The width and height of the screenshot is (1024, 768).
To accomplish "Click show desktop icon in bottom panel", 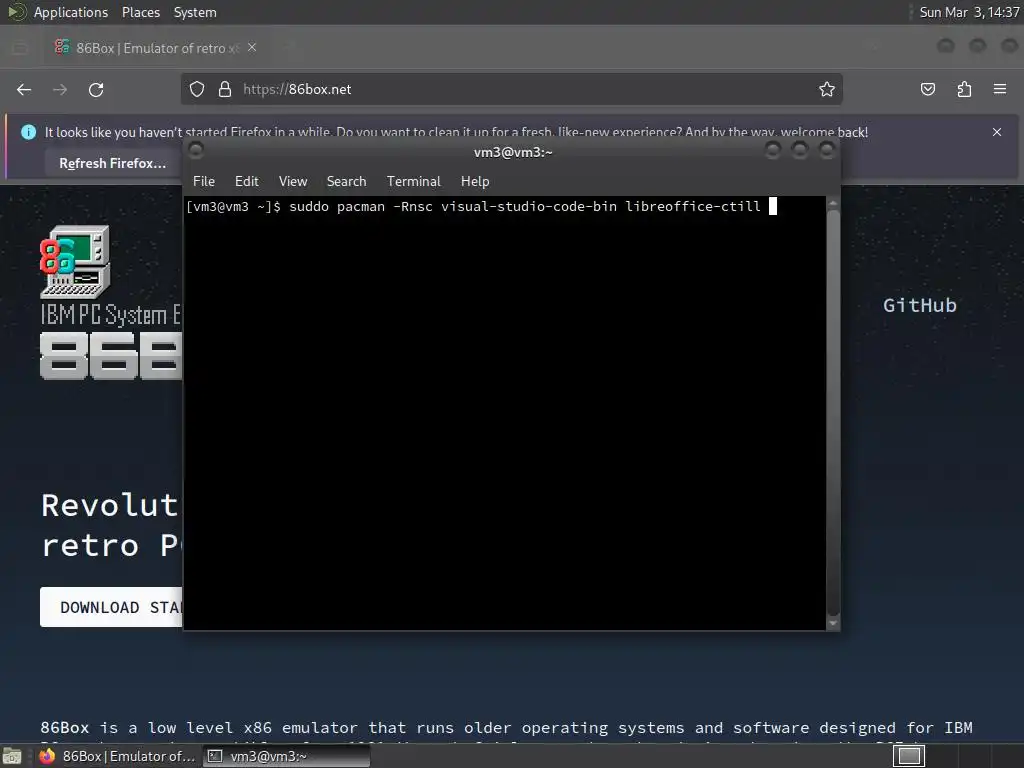I will [12, 756].
